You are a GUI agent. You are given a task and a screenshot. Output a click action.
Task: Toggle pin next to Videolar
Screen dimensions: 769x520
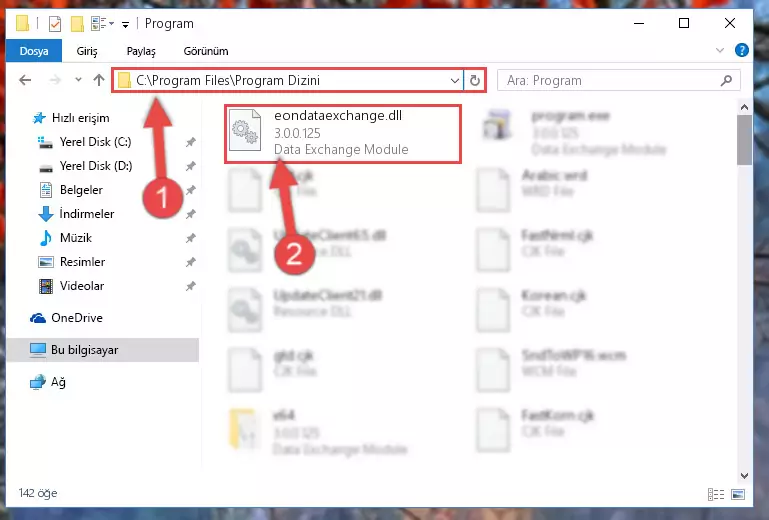[x=191, y=286]
